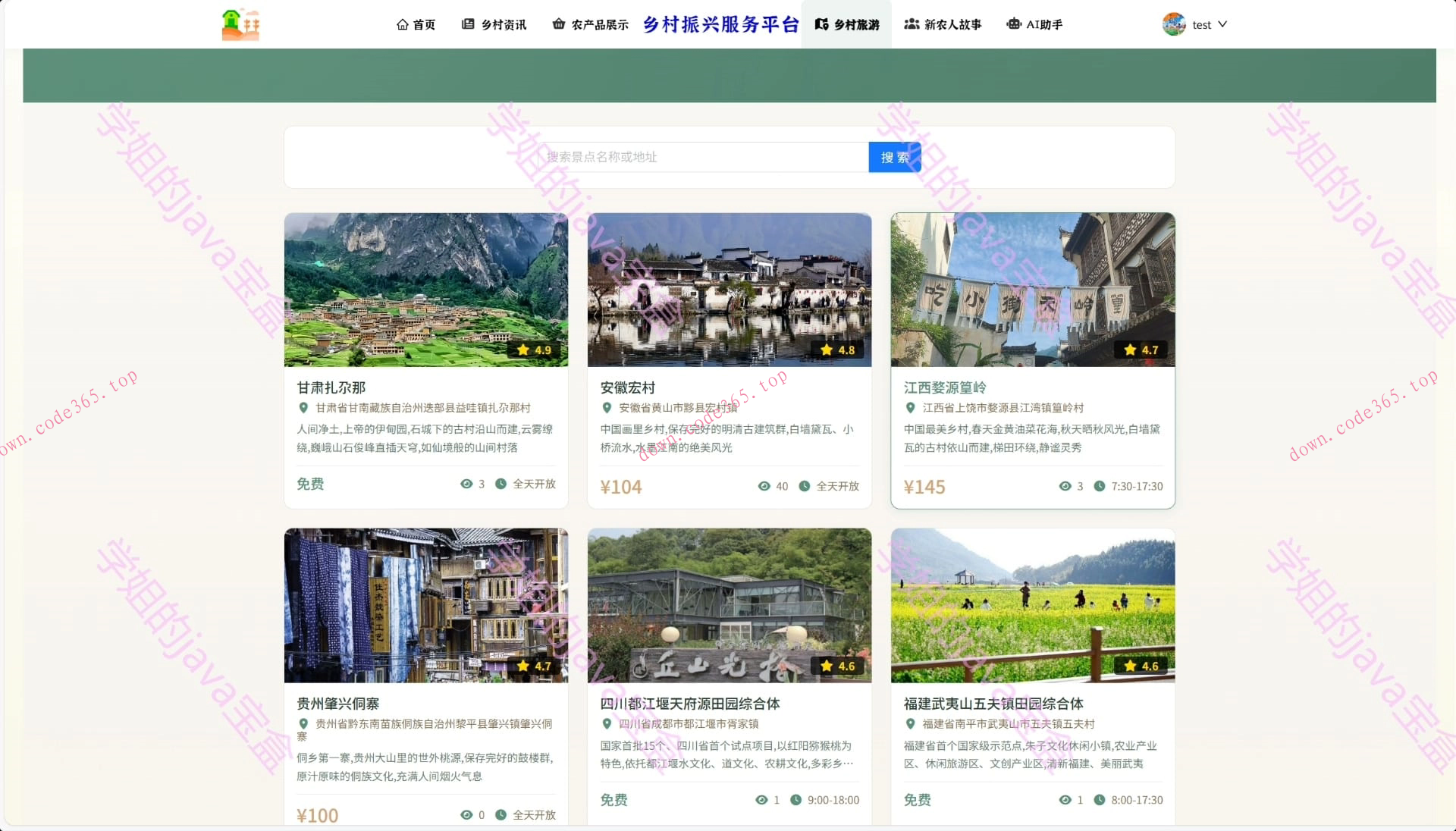Open 四川都江堰天府源田园综合体 card title
The image size is (1456, 831).
689,704
